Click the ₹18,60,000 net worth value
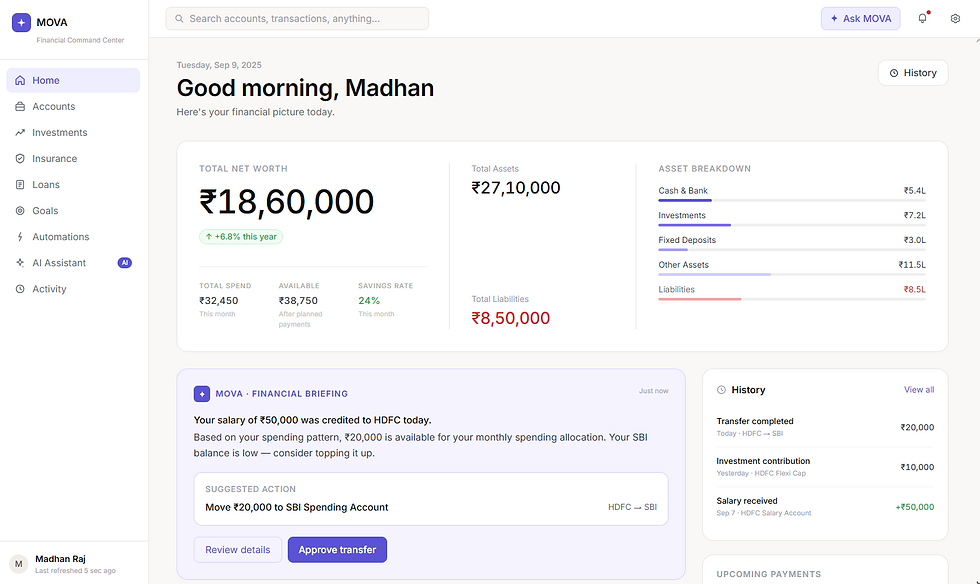Viewport: 980px width, 584px height. (x=286, y=202)
